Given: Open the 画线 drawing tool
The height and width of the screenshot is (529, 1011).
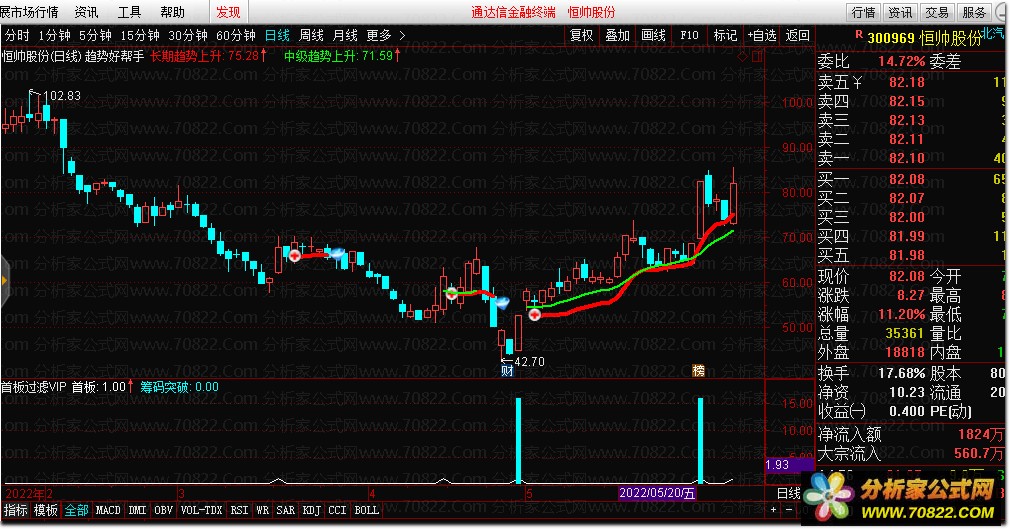Looking at the screenshot, I should pyautogui.click(x=653, y=35).
